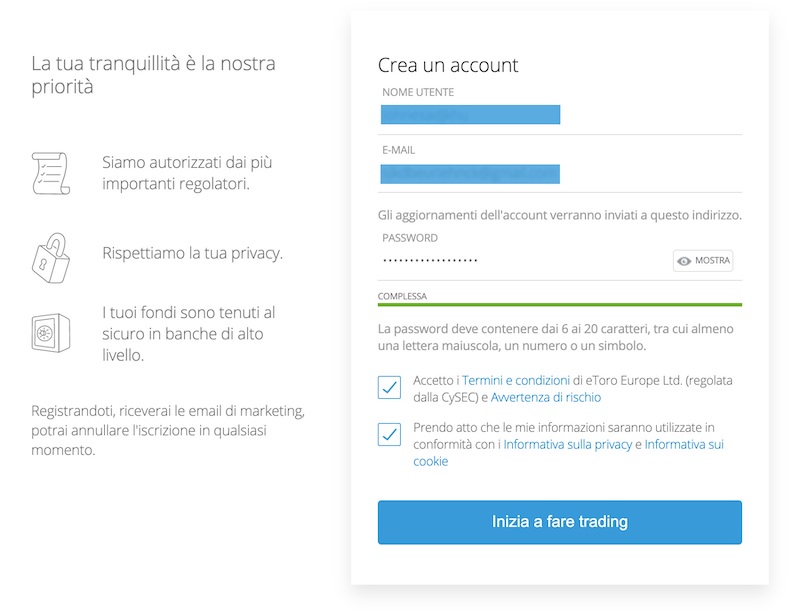Uncheck the privacy information acknowledgment checkbox
The image size is (800, 614).
(x=389, y=434)
